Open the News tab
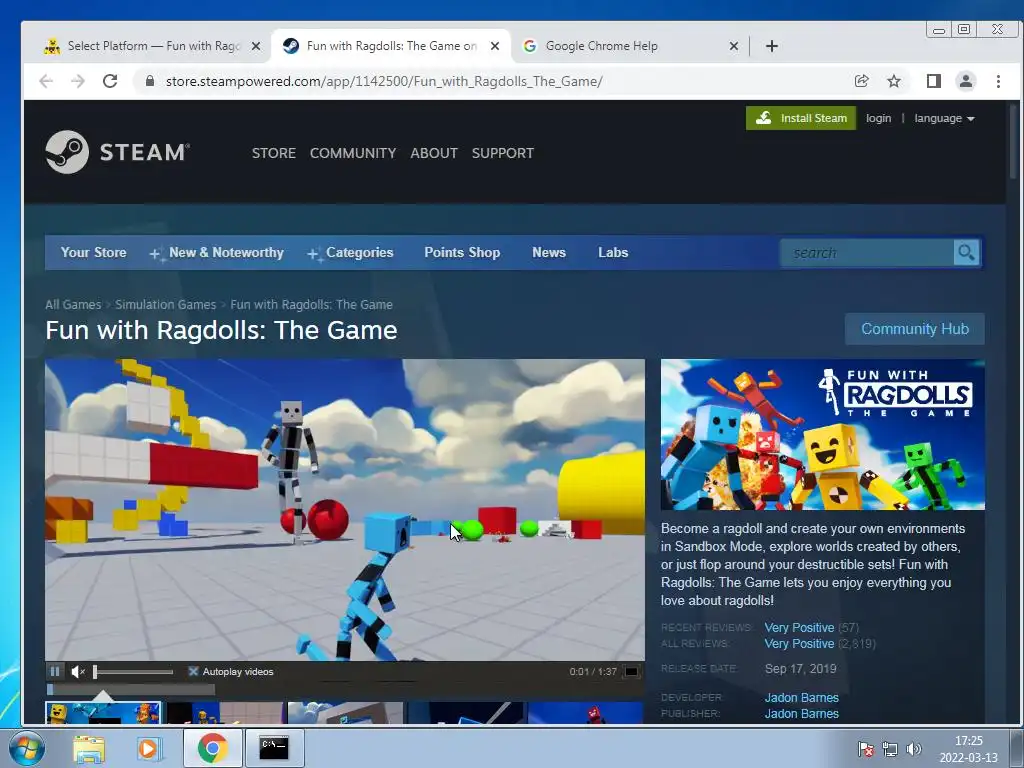The height and width of the screenshot is (768, 1024). point(549,252)
